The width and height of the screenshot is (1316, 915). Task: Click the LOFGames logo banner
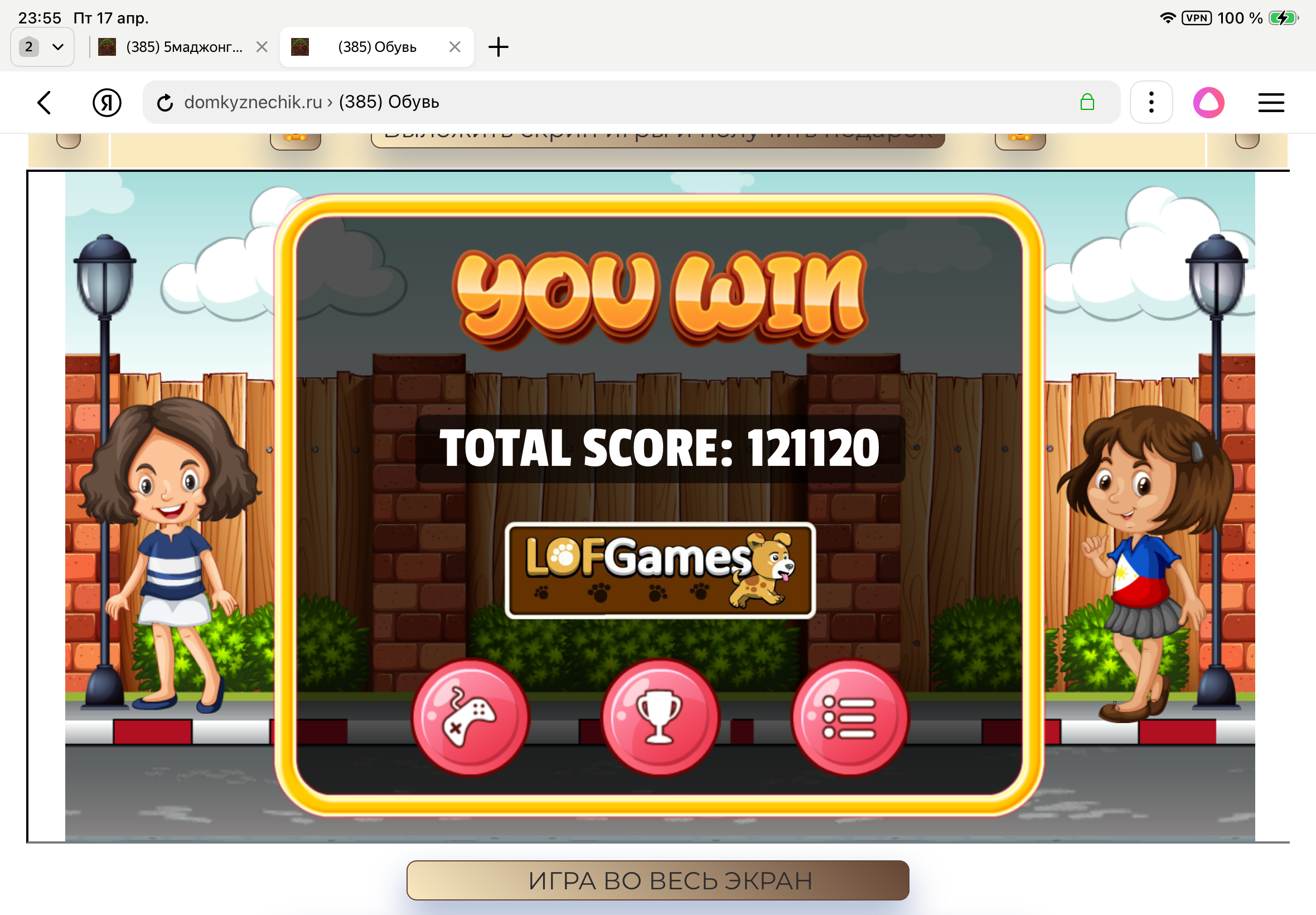click(x=660, y=570)
